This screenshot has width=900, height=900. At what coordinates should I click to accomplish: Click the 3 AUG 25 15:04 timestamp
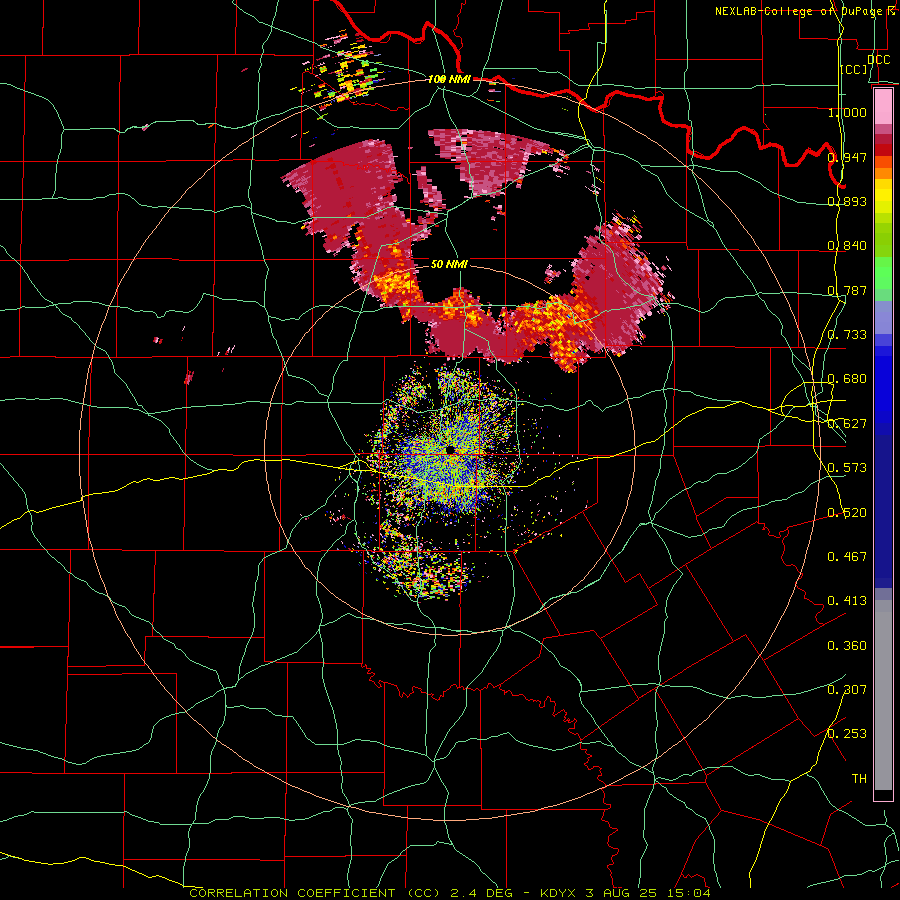[x=648, y=893]
